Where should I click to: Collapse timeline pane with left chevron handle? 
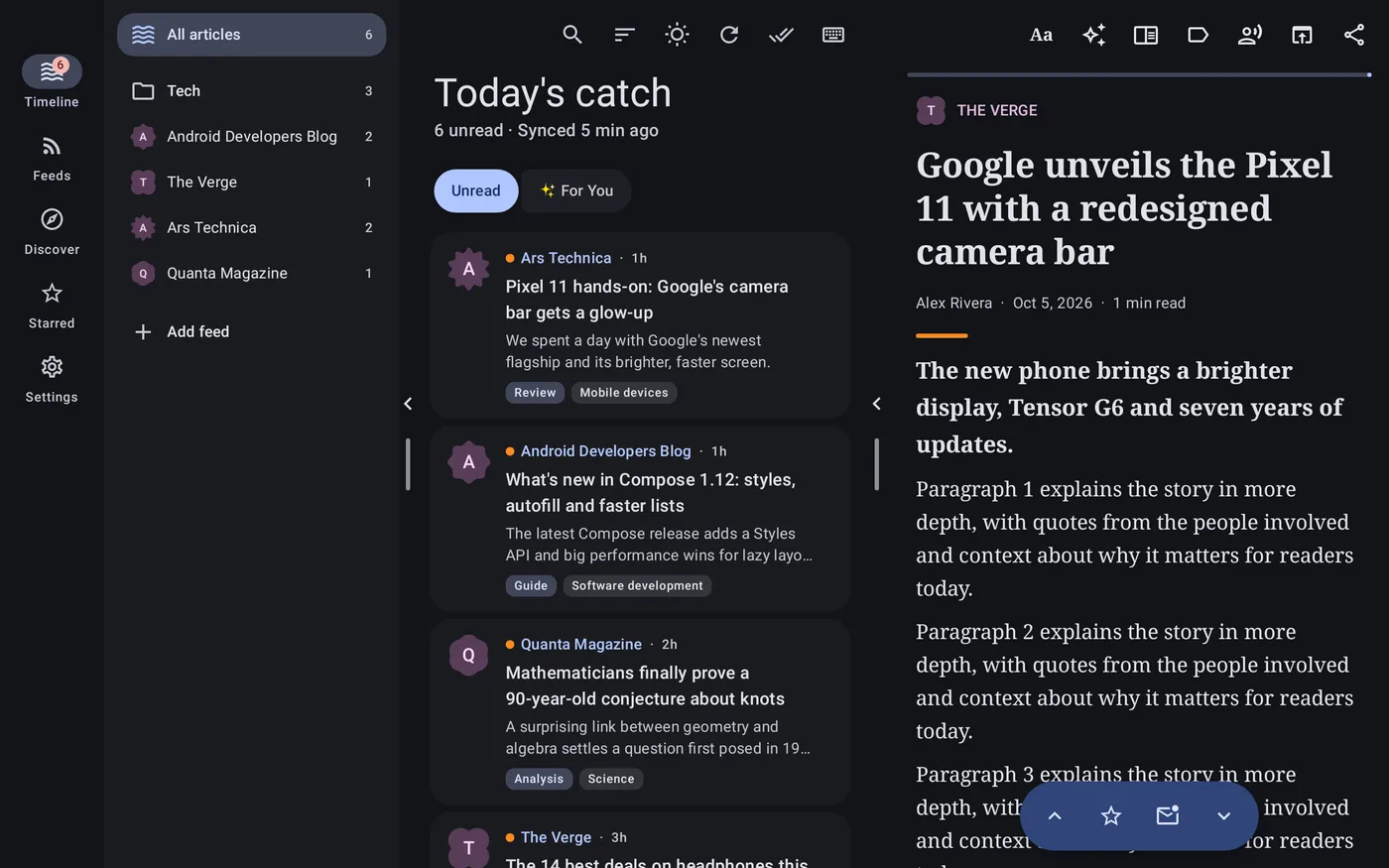pyautogui.click(x=876, y=404)
